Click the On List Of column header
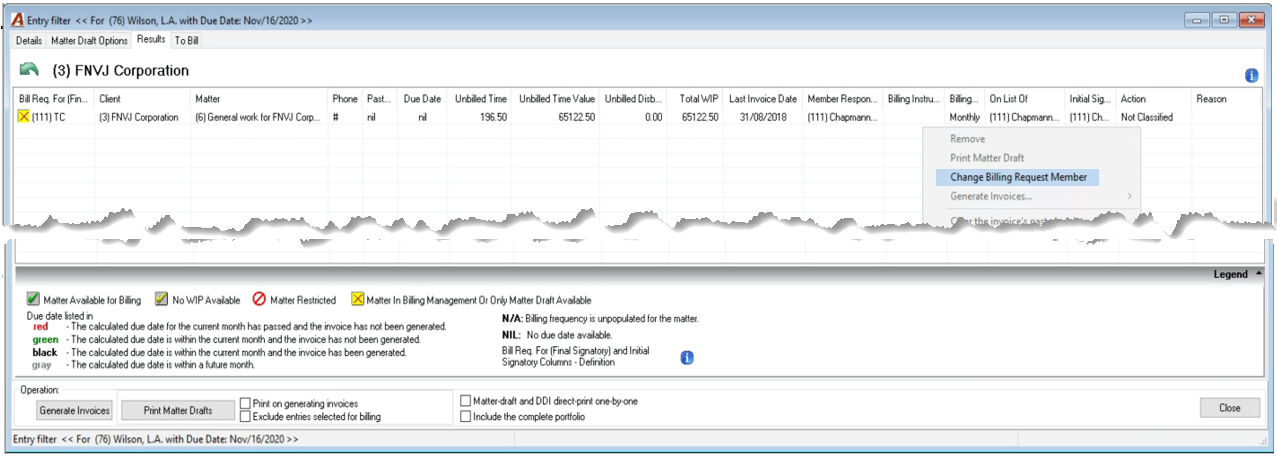 click(1025, 99)
